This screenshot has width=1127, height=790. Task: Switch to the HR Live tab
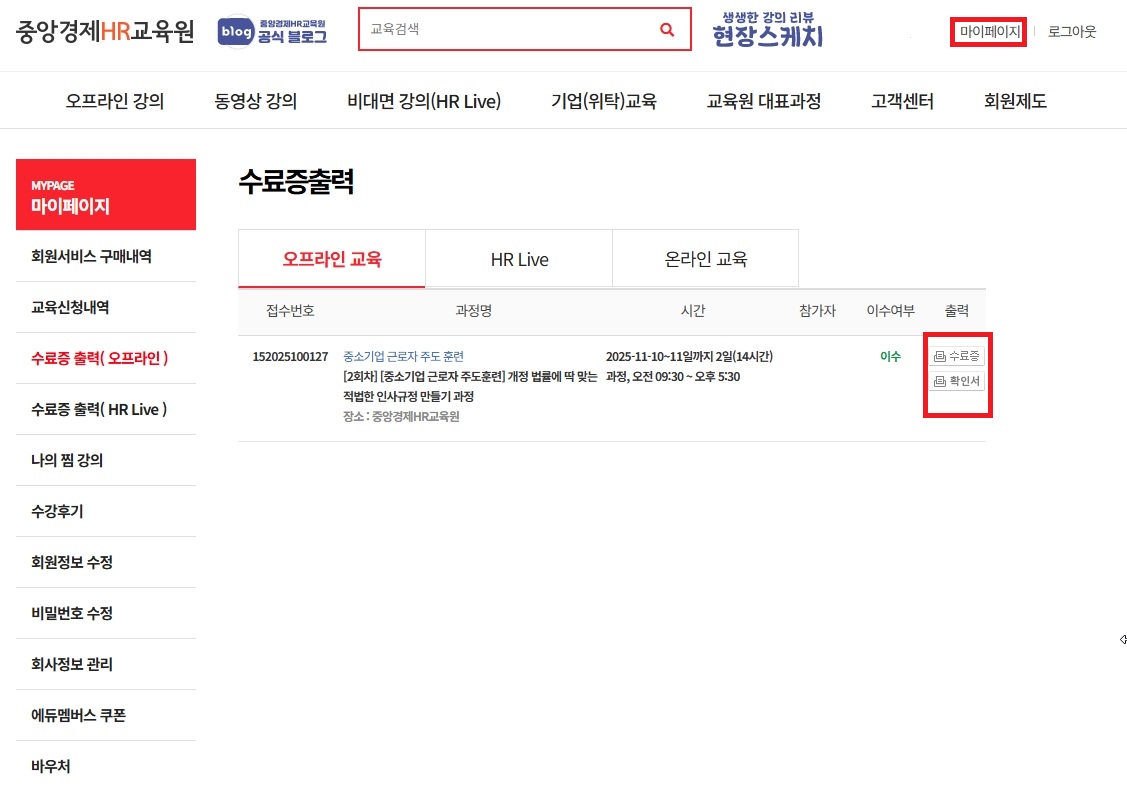(519, 259)
